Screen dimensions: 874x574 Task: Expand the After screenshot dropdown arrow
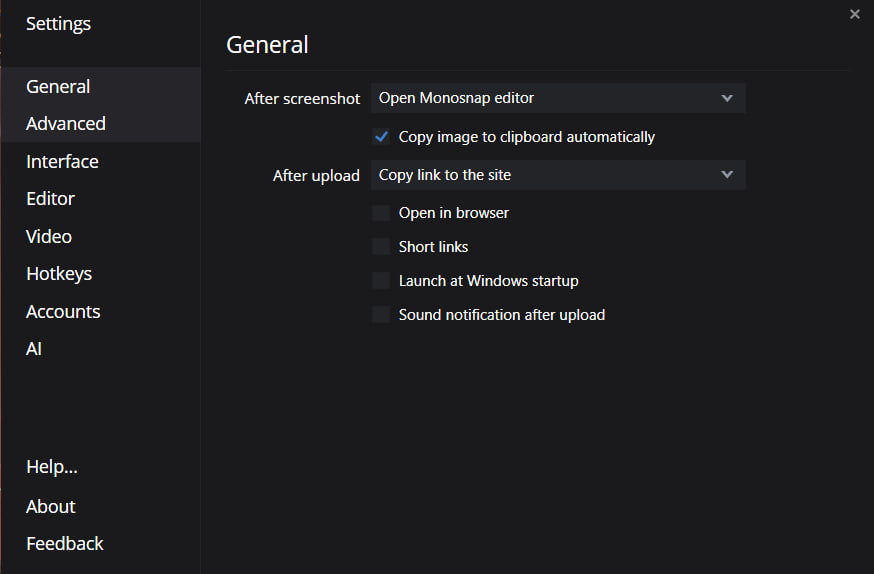coord(727,98)
